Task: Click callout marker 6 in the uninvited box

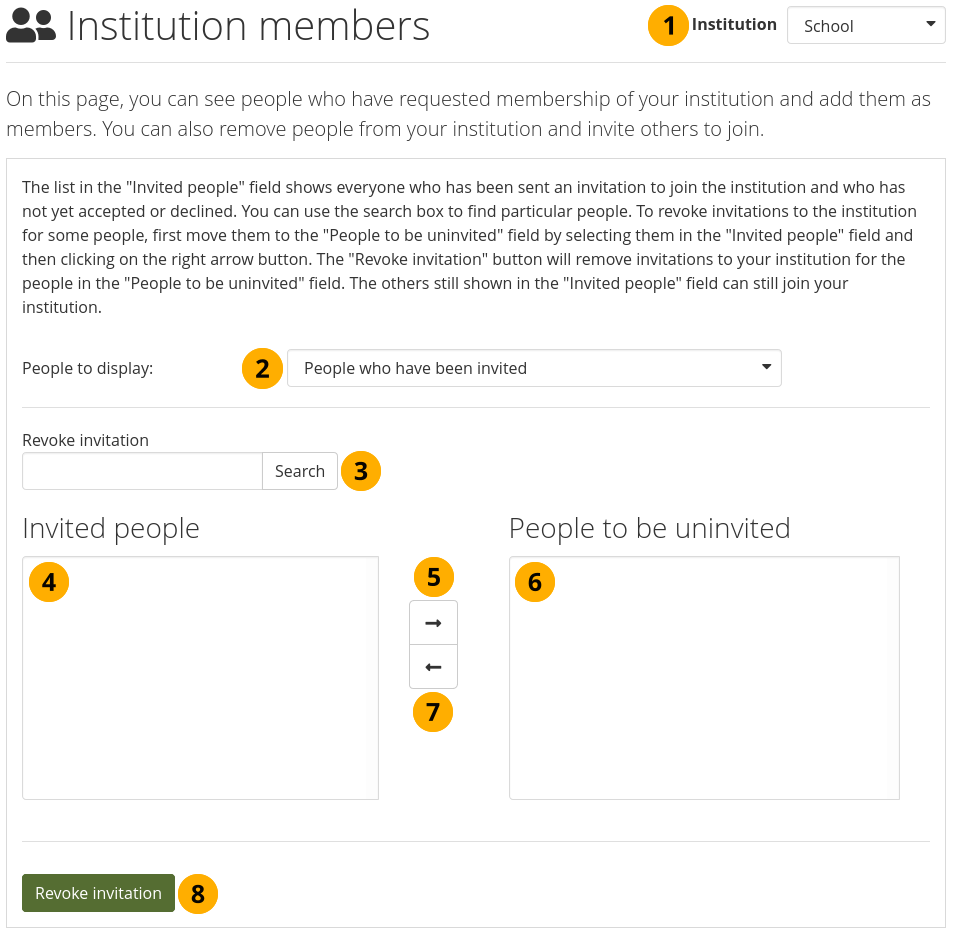Action: pos(535,581)
